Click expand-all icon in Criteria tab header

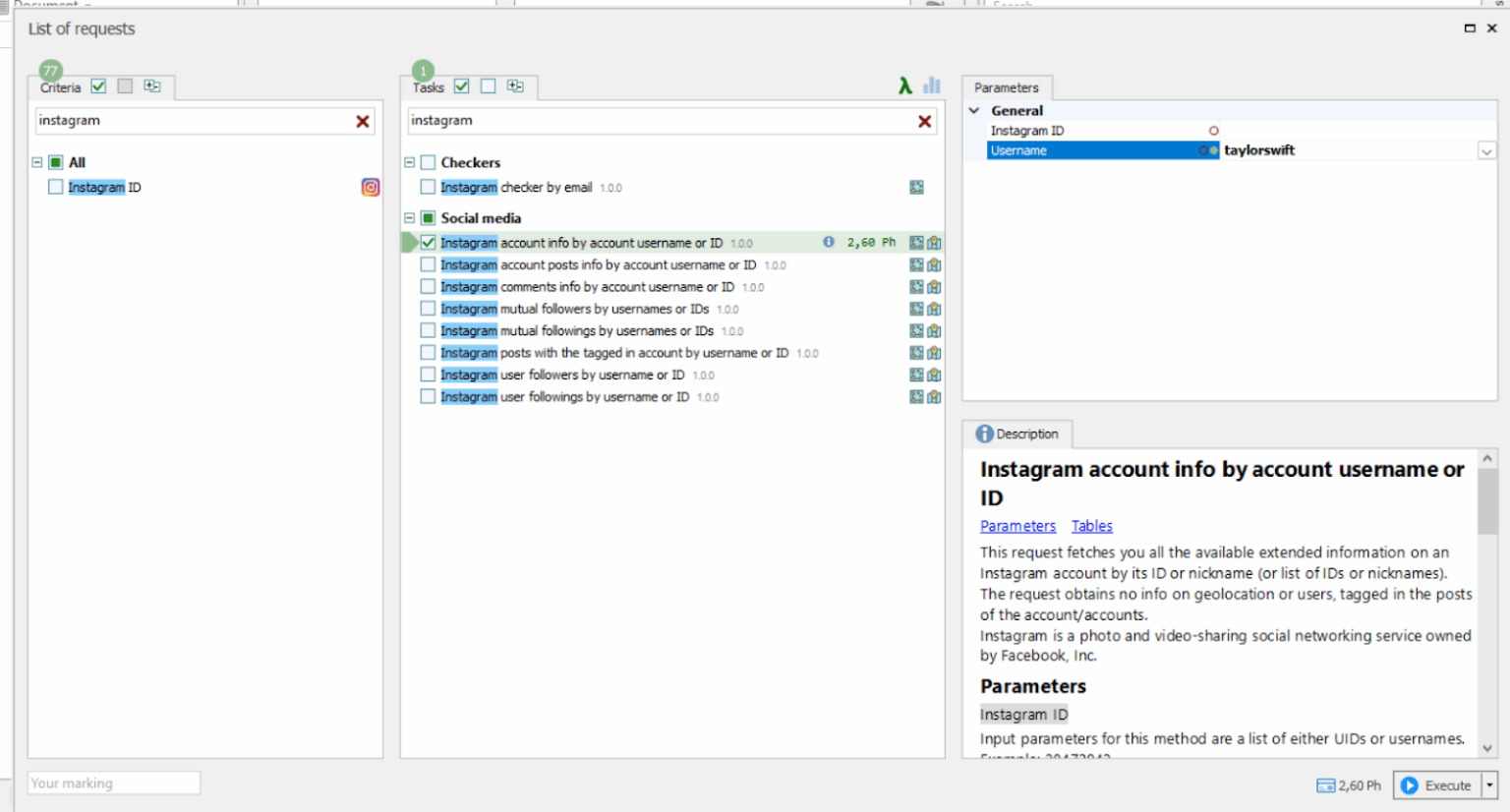pos(152,87)
